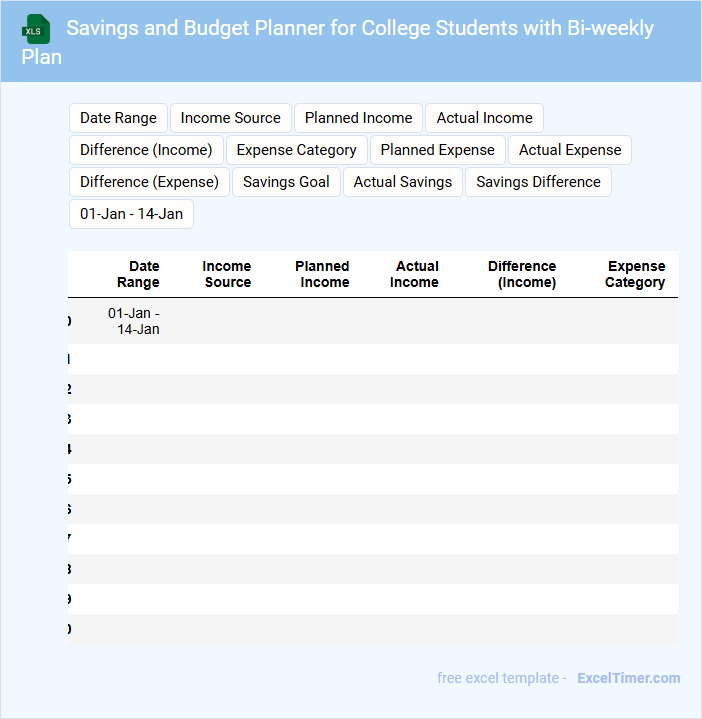Click the Expense Category column header
702x719 pixels.
(635, 274)
